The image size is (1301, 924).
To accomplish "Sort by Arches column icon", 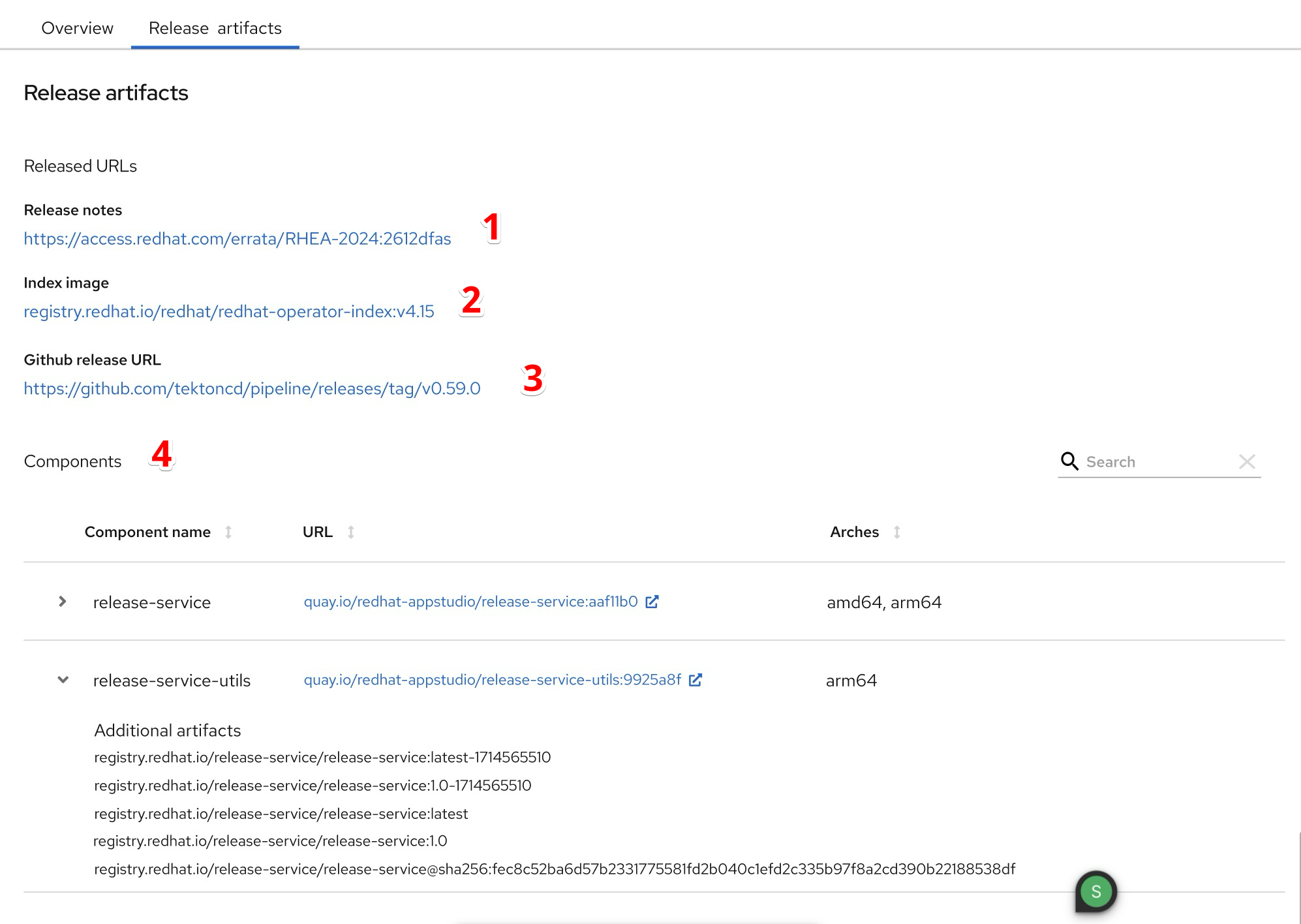I will (897, 532).
